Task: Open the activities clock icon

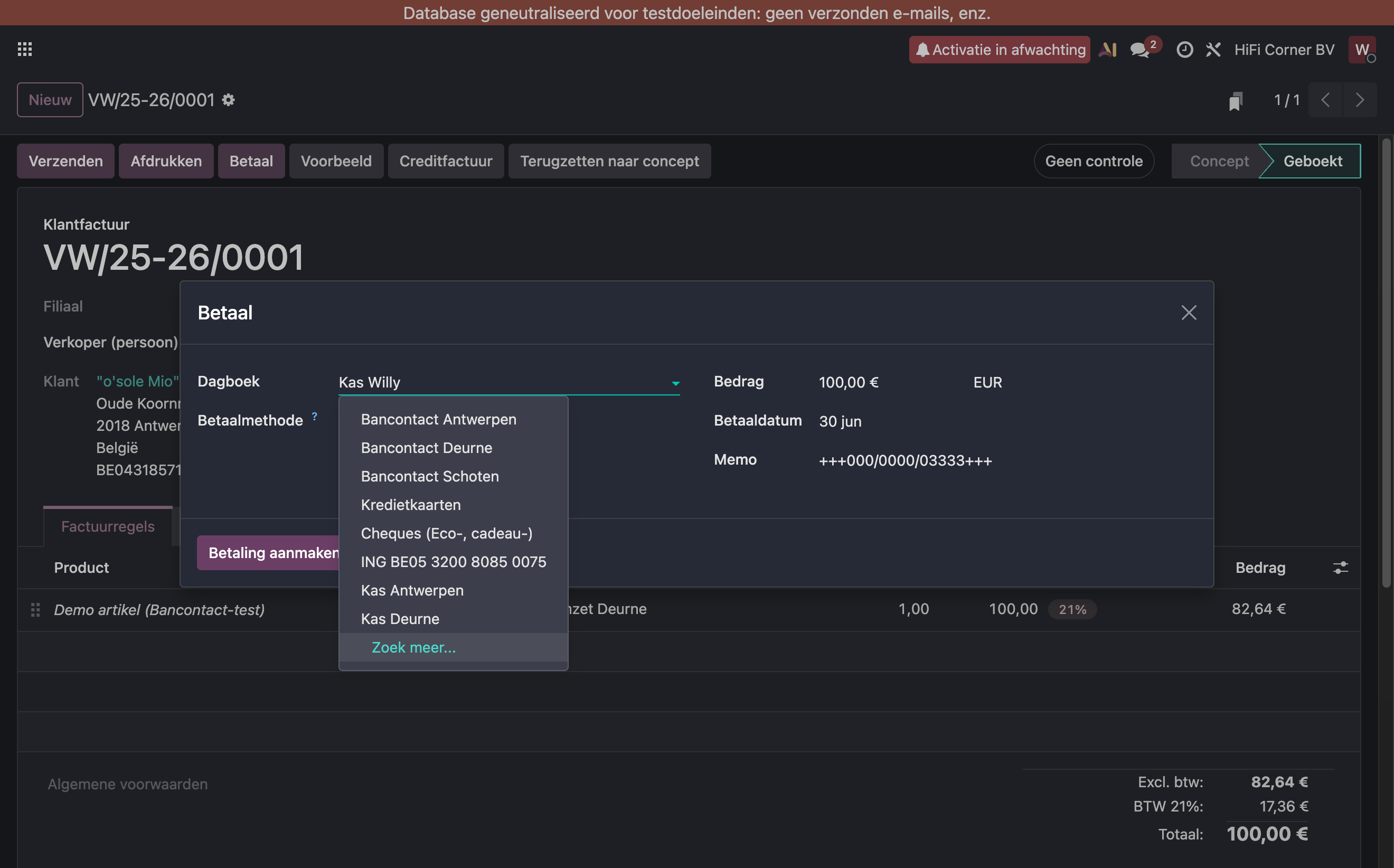Action: (1184, 50)
